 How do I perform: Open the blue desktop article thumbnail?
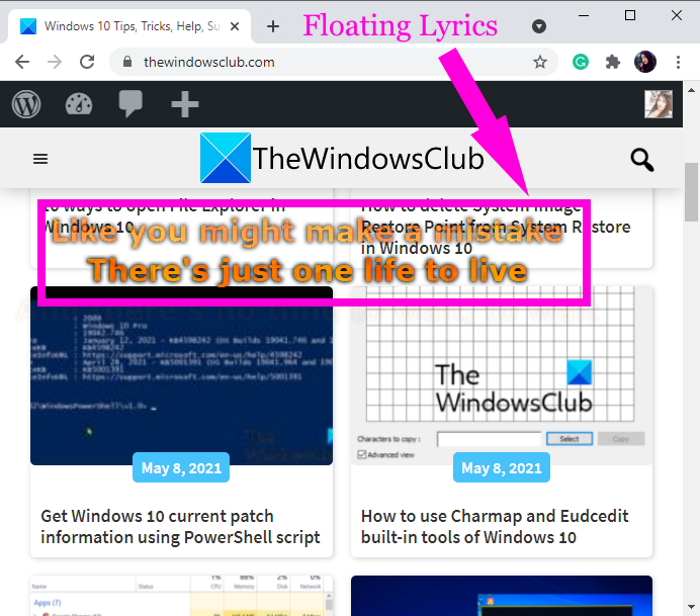pyautogui.click(x=501, y=595)
